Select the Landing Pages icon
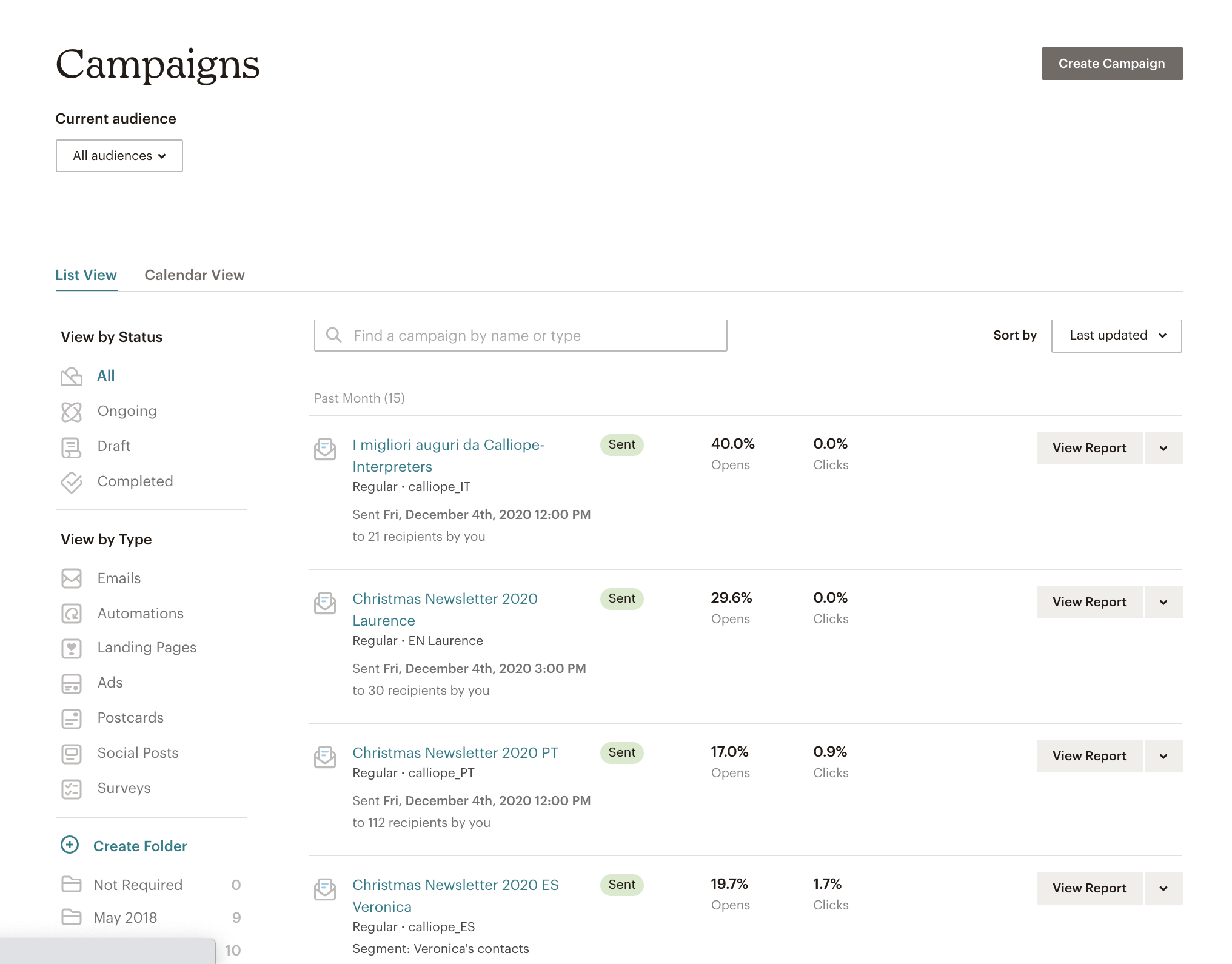 point(72,648)
